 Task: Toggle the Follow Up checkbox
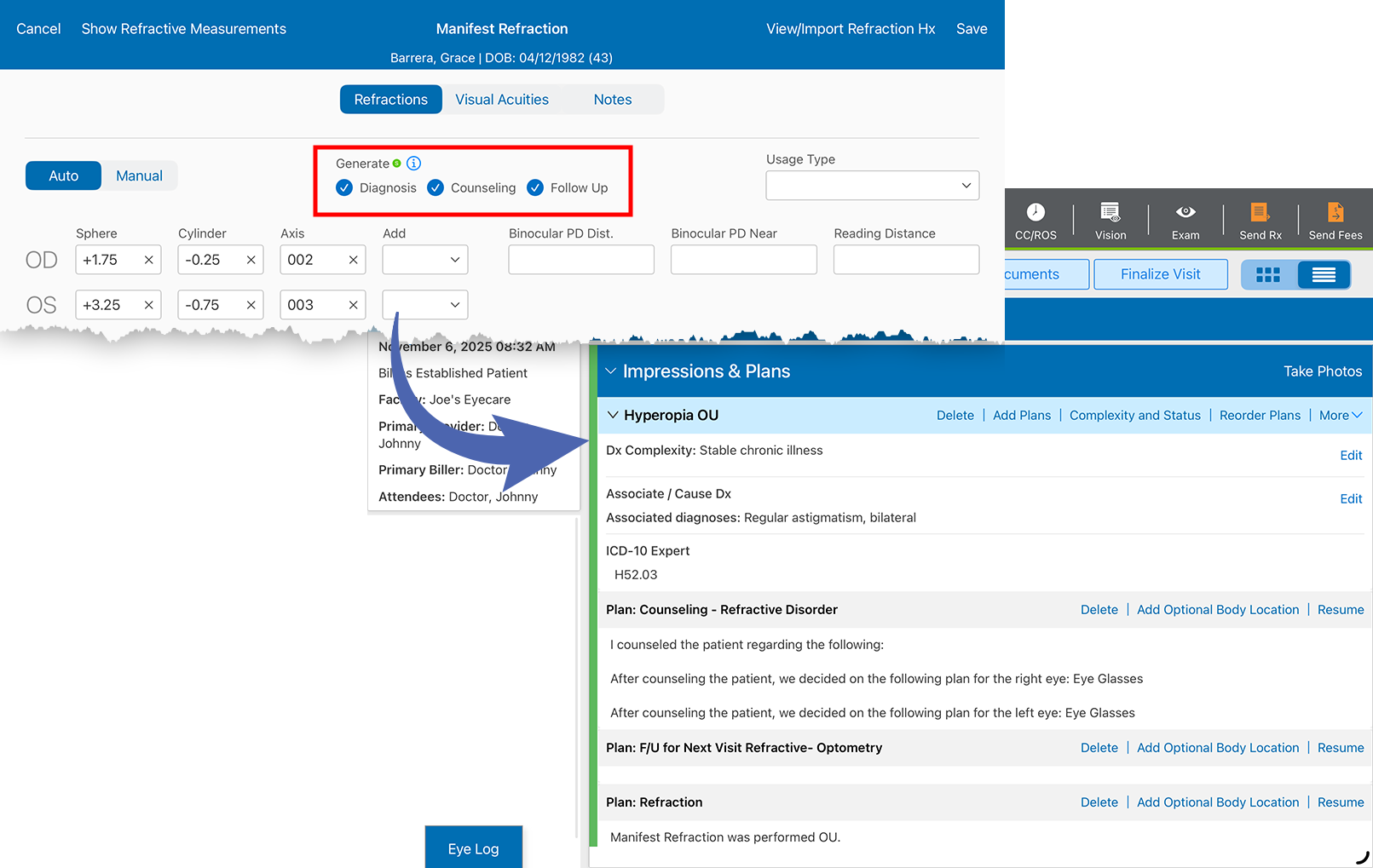tap(535, 188)
